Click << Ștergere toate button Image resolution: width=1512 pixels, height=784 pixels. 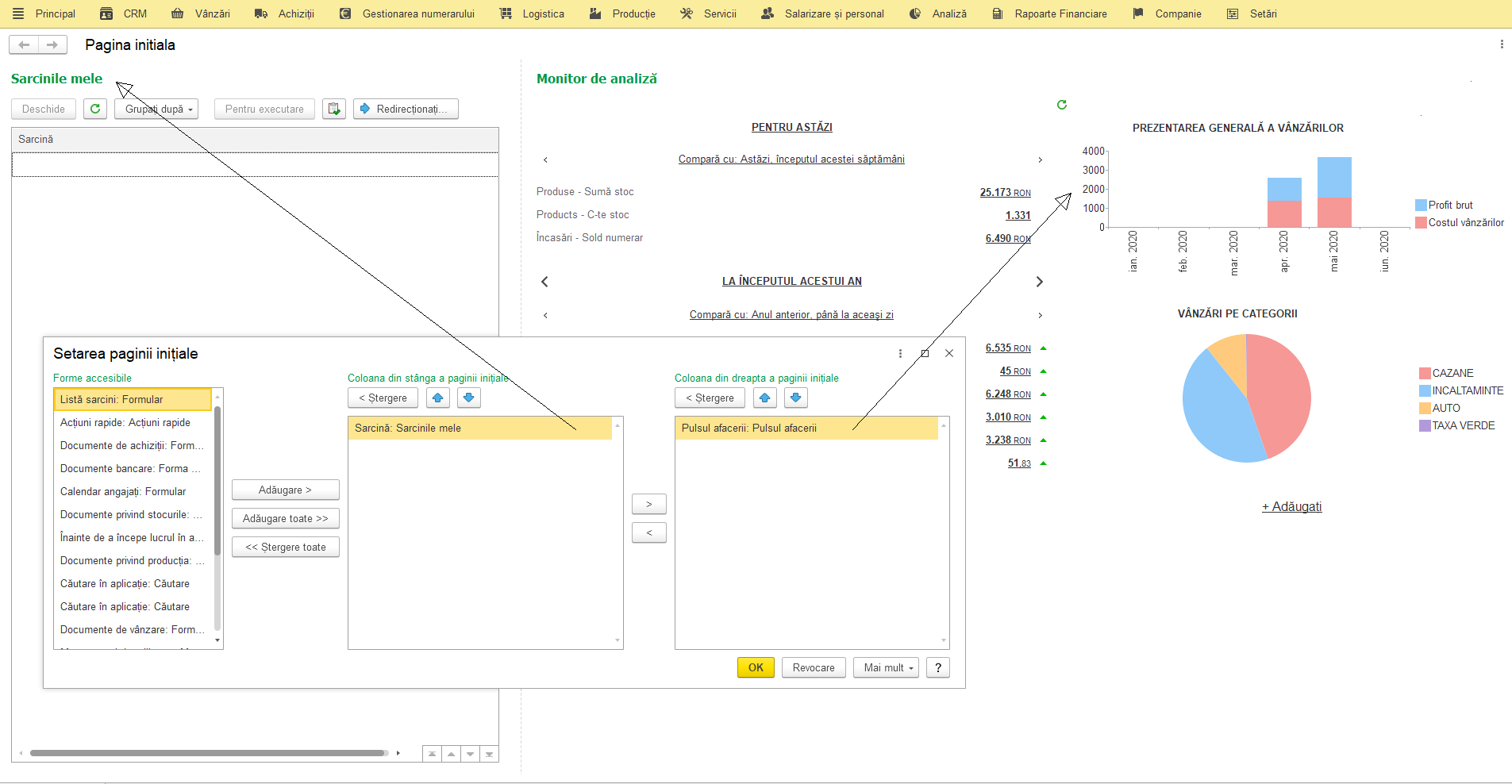pos(285,547)
